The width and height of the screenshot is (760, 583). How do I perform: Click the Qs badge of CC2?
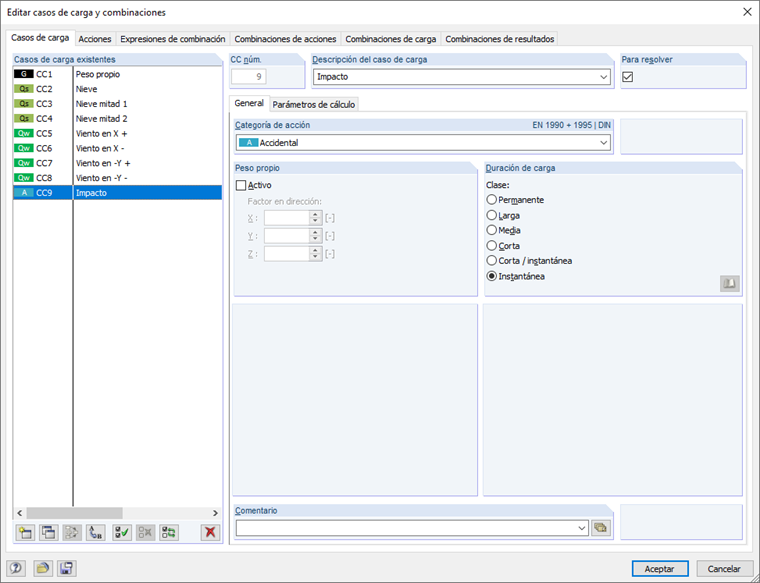tap(24, 89)
